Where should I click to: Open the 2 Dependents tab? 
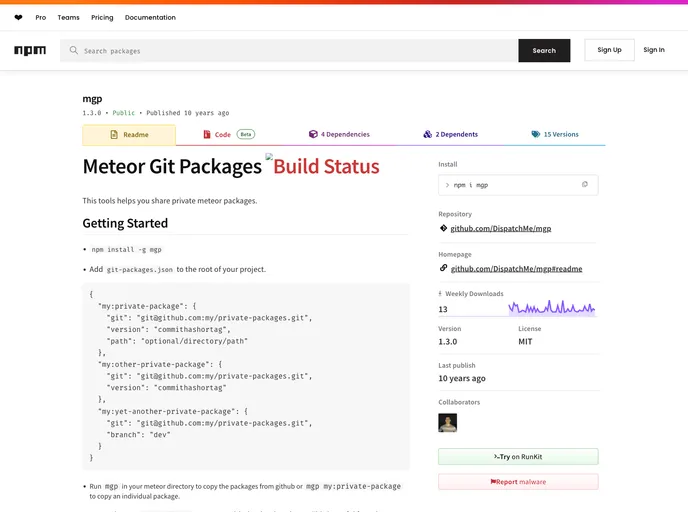450,134
